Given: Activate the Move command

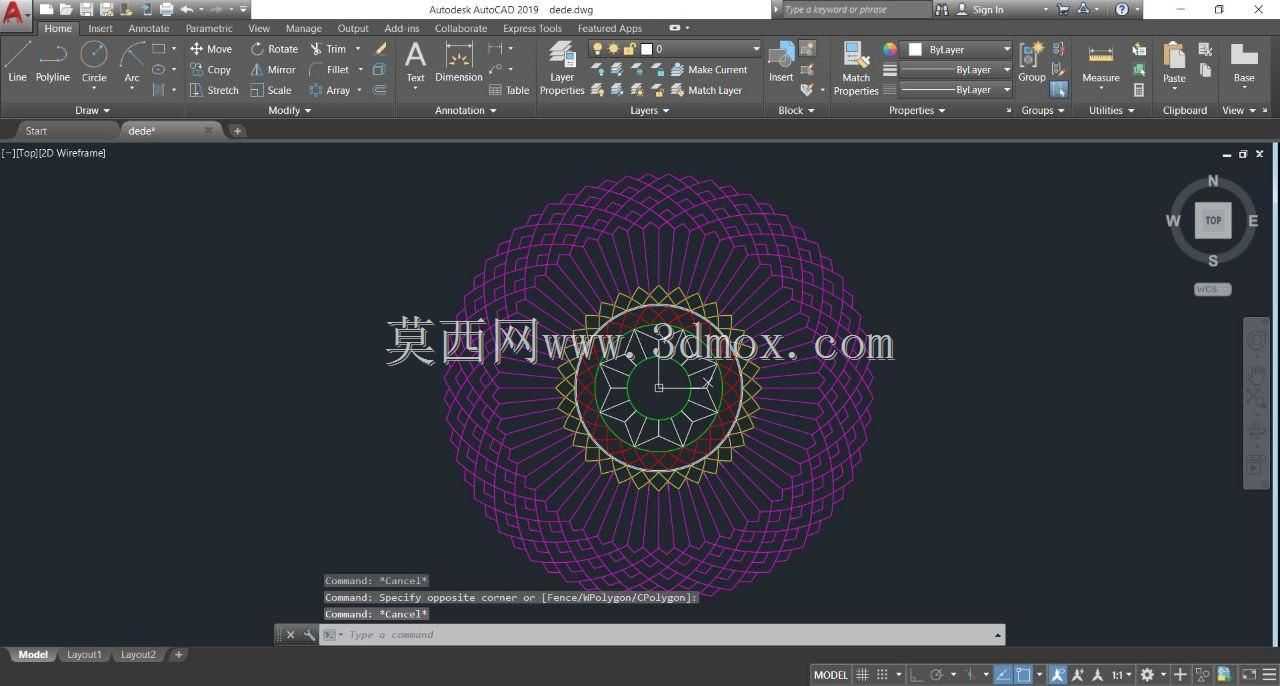Looking at the screenshot, I should pos(211,48).
